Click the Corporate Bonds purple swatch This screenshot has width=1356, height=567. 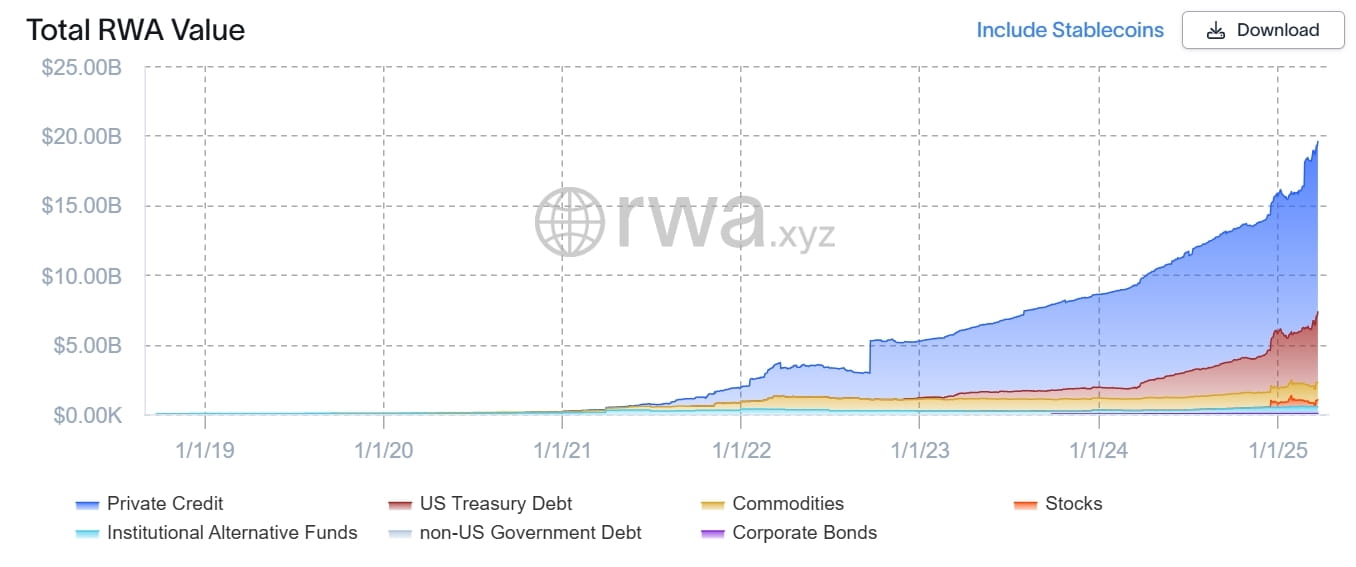click(x=713, y=534)
